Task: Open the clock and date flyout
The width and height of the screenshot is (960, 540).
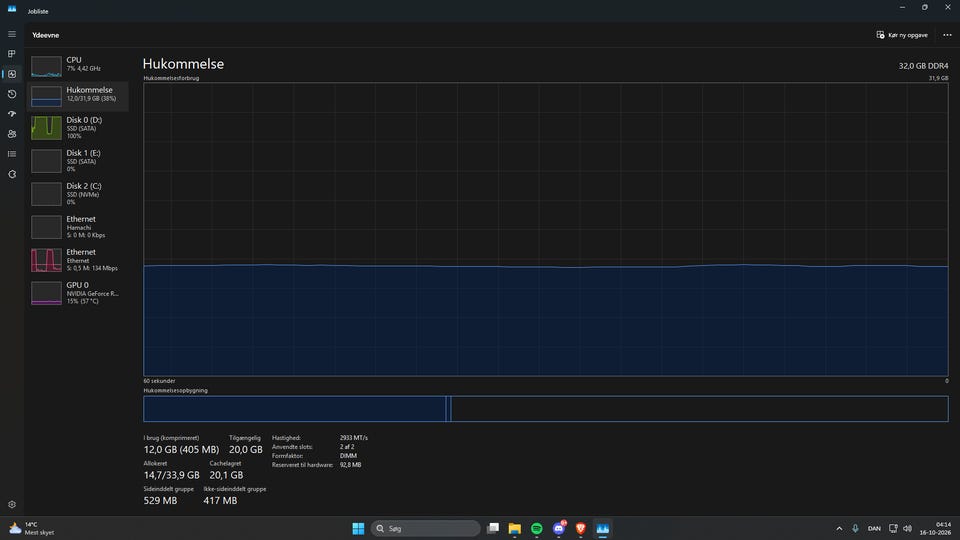Action: coord(936,528)
